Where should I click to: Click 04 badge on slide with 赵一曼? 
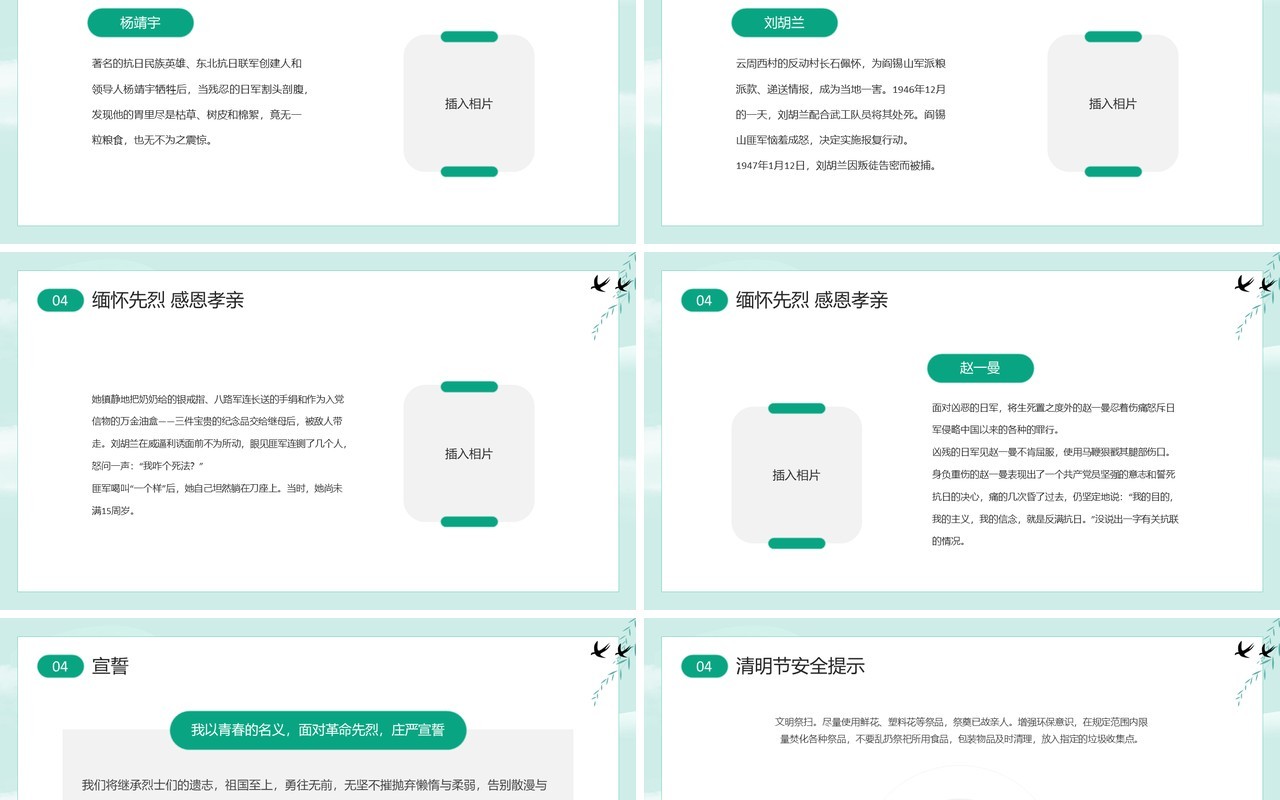click(x=704, y=300)
